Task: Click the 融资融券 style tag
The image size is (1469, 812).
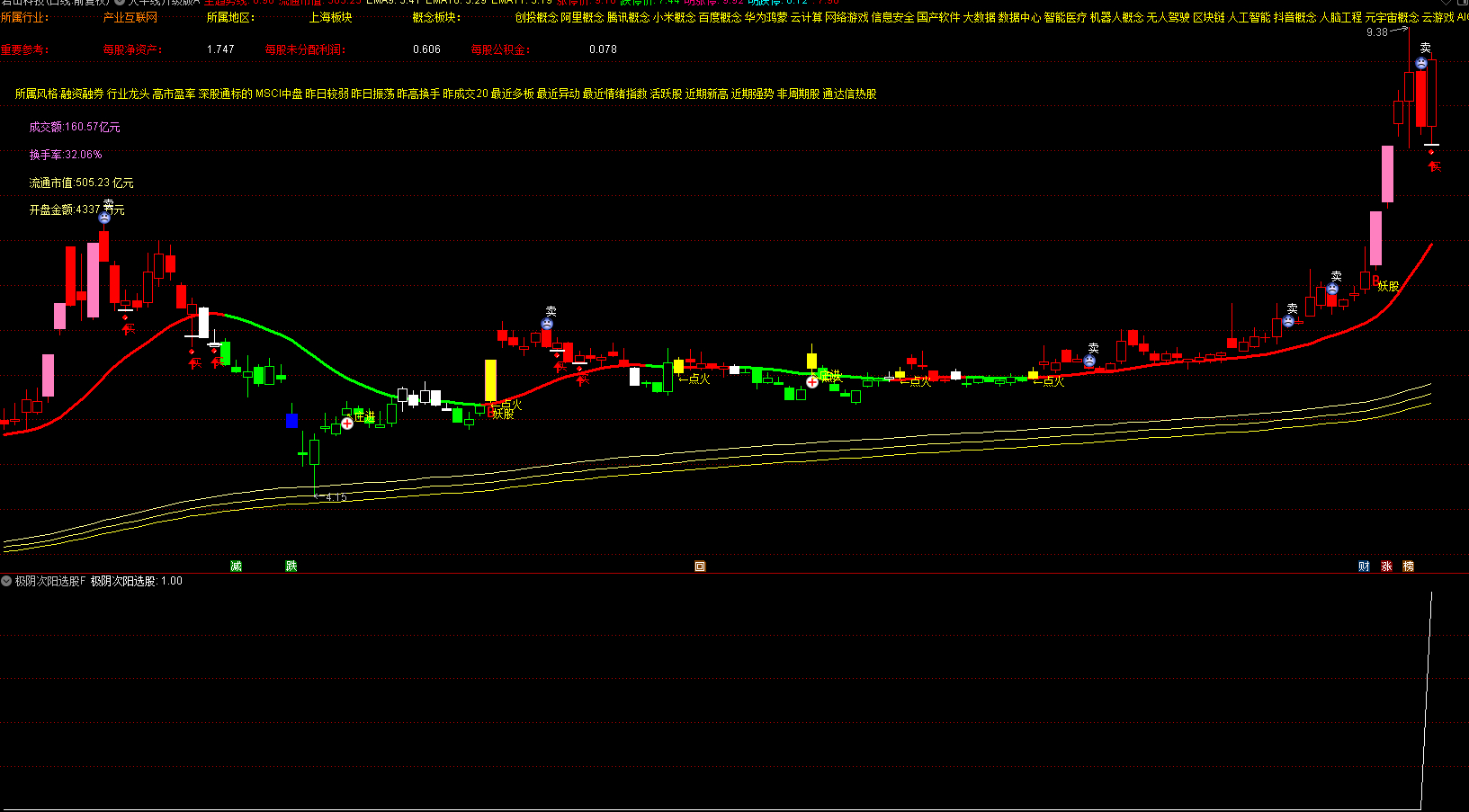Action: [82, 94]
